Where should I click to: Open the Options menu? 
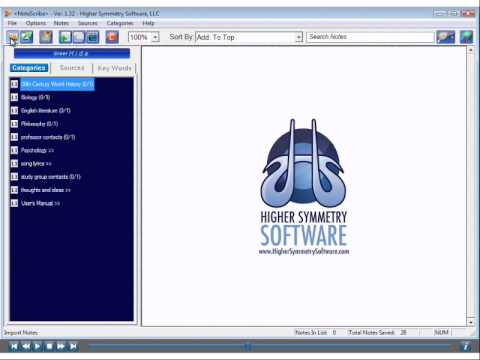click(36, 23)
